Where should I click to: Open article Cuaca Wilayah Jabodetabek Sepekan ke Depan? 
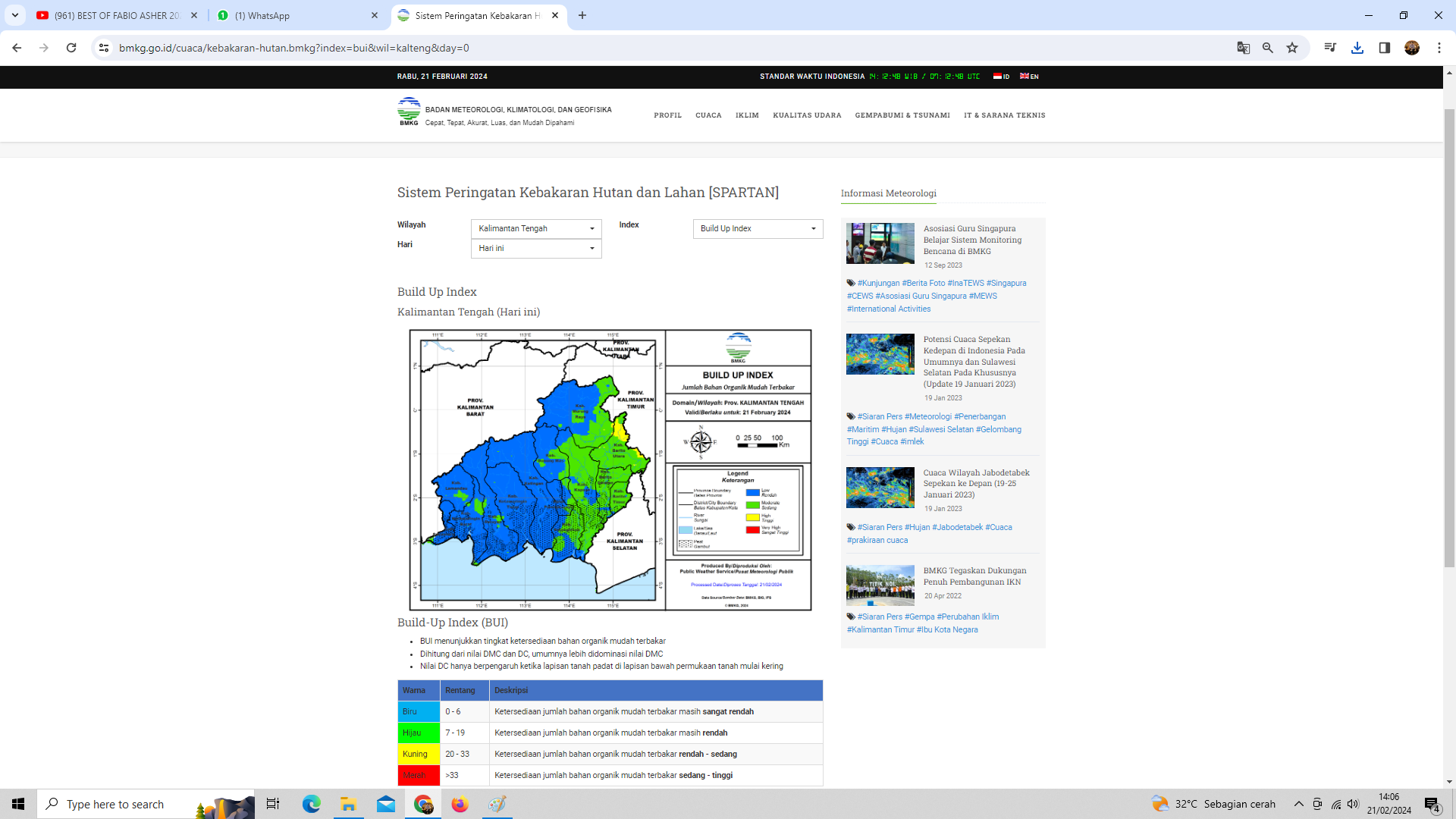coord(976,483)
